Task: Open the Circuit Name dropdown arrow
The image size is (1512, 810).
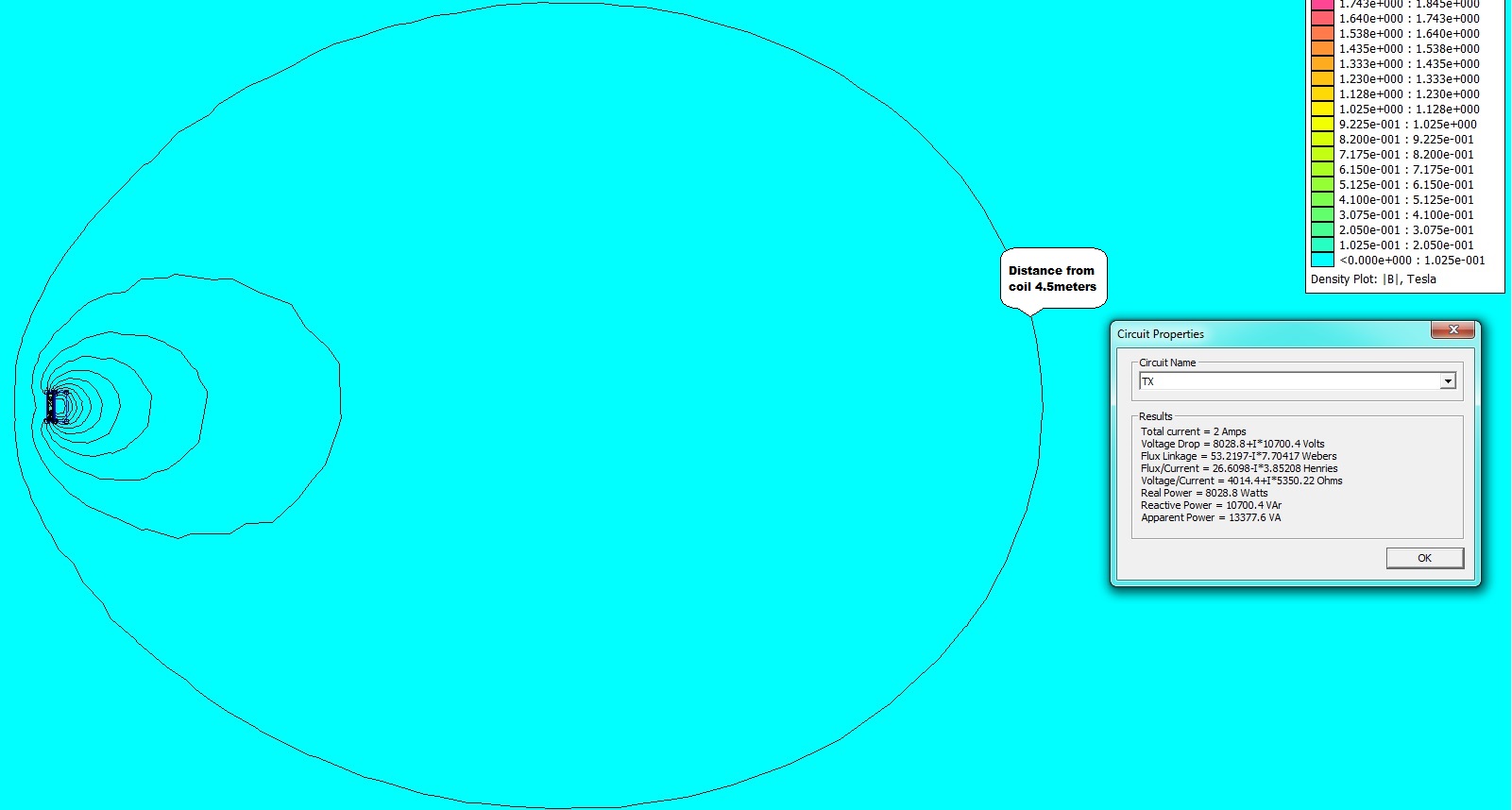Action: pos(1447,381)
